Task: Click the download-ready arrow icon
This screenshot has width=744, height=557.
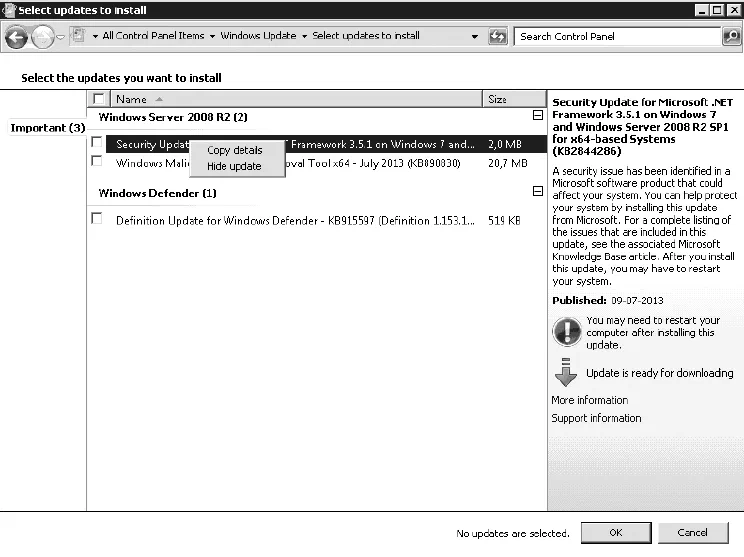Action: coord(566,372)
